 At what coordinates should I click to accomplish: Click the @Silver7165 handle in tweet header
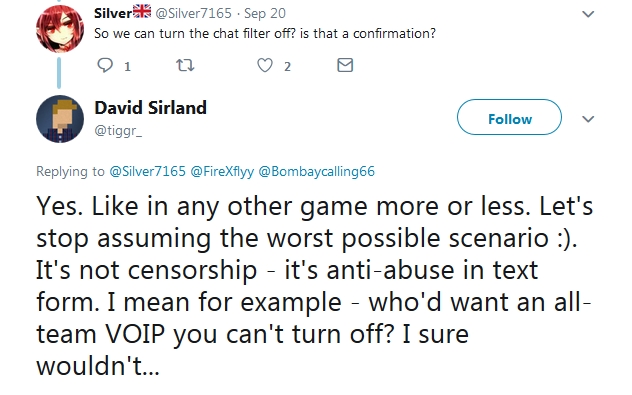coord(193,13)
